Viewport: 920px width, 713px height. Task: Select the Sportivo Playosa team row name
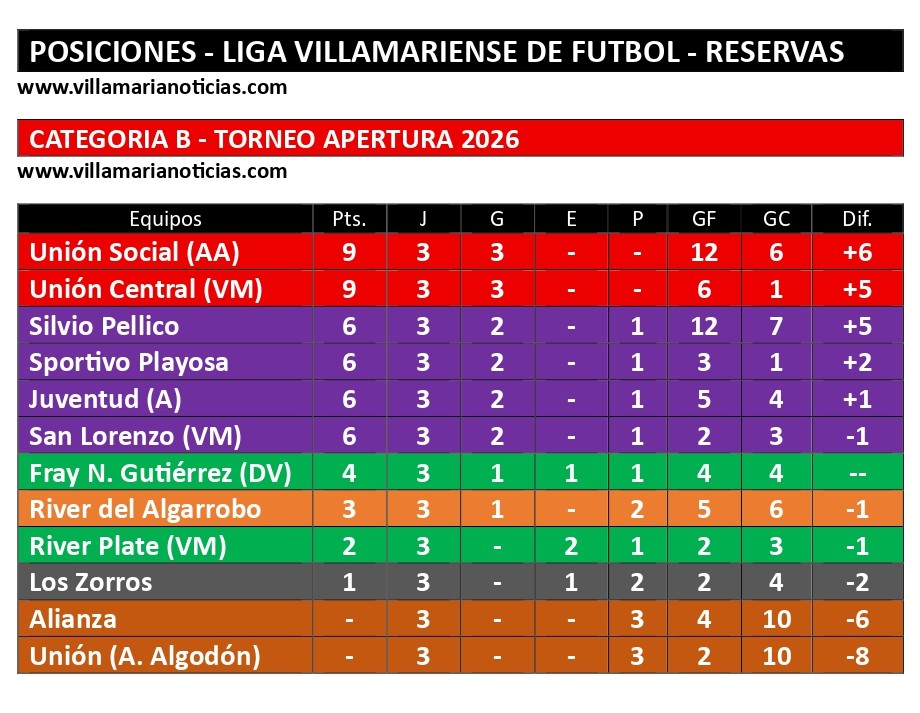tap(129, 362)
